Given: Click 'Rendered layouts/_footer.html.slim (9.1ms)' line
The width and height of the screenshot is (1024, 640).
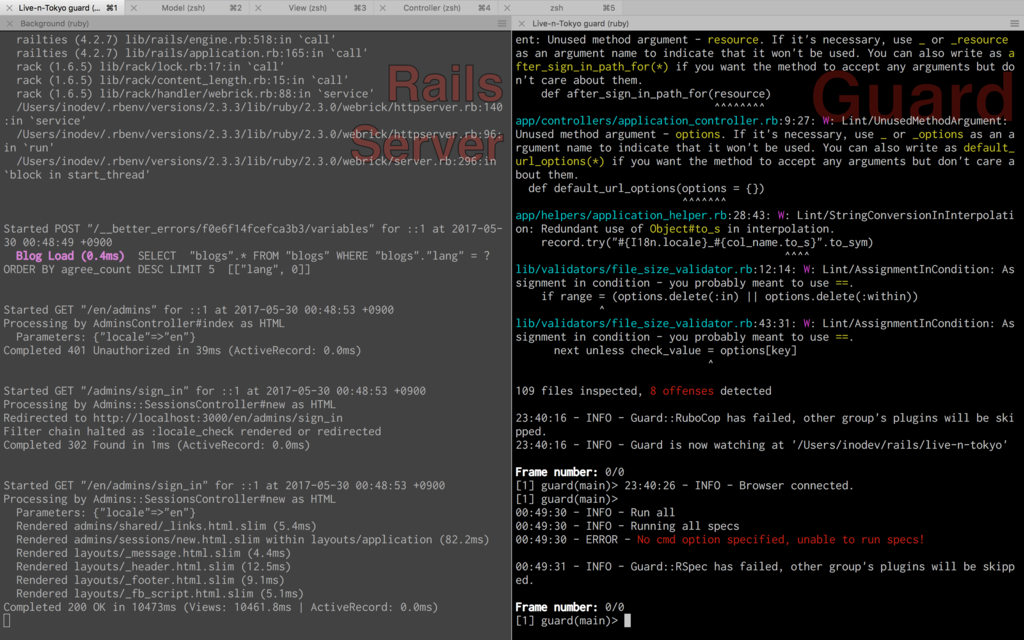Looking at the screenshot, I should [150, 581].
